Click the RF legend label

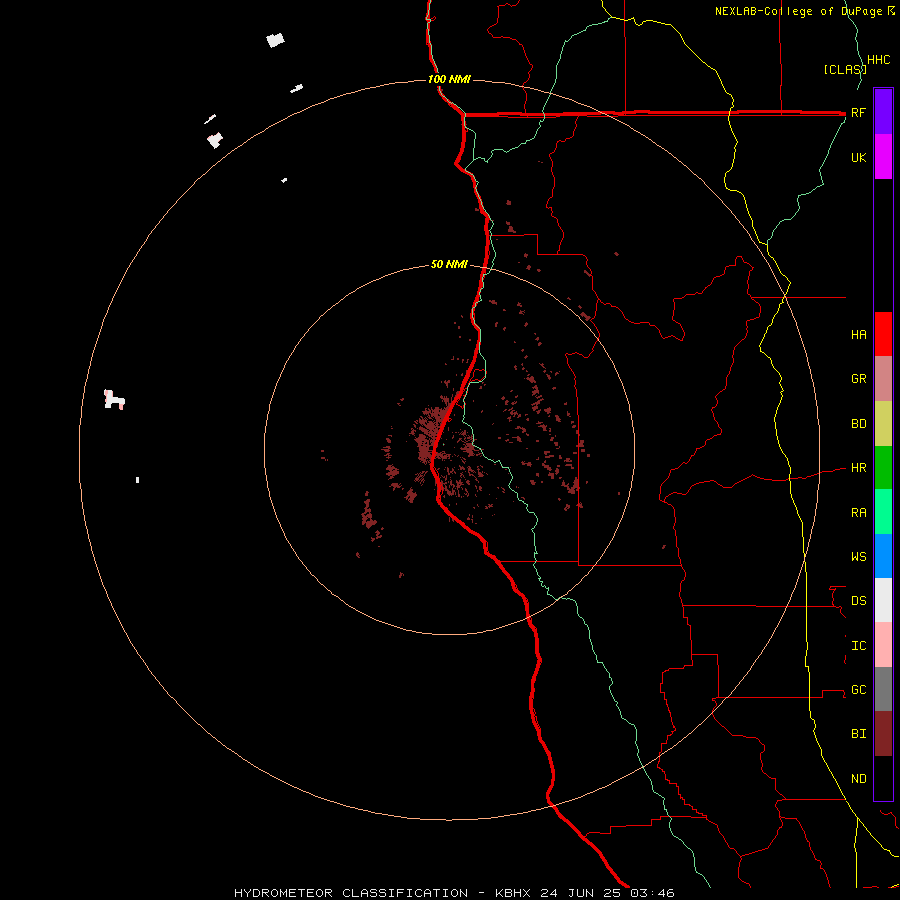[858, 113]
